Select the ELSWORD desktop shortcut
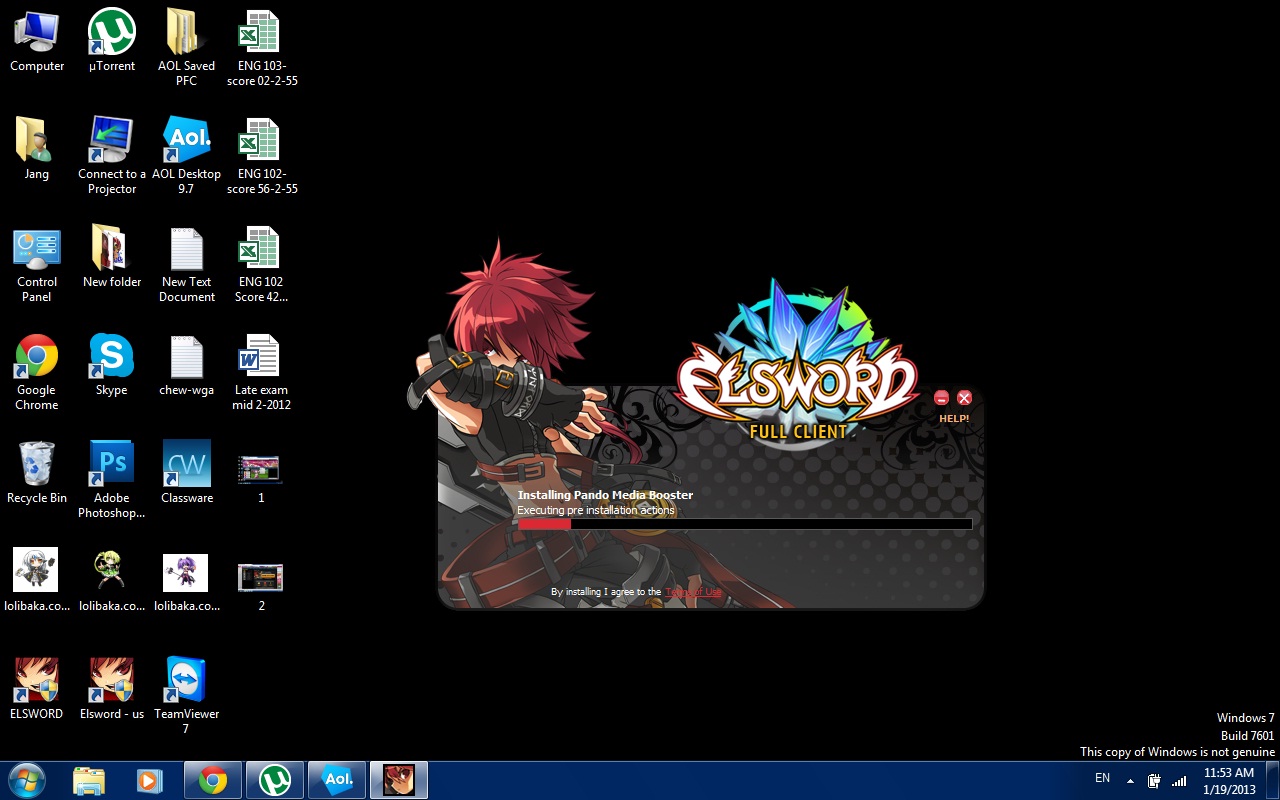 pos(37,690)
